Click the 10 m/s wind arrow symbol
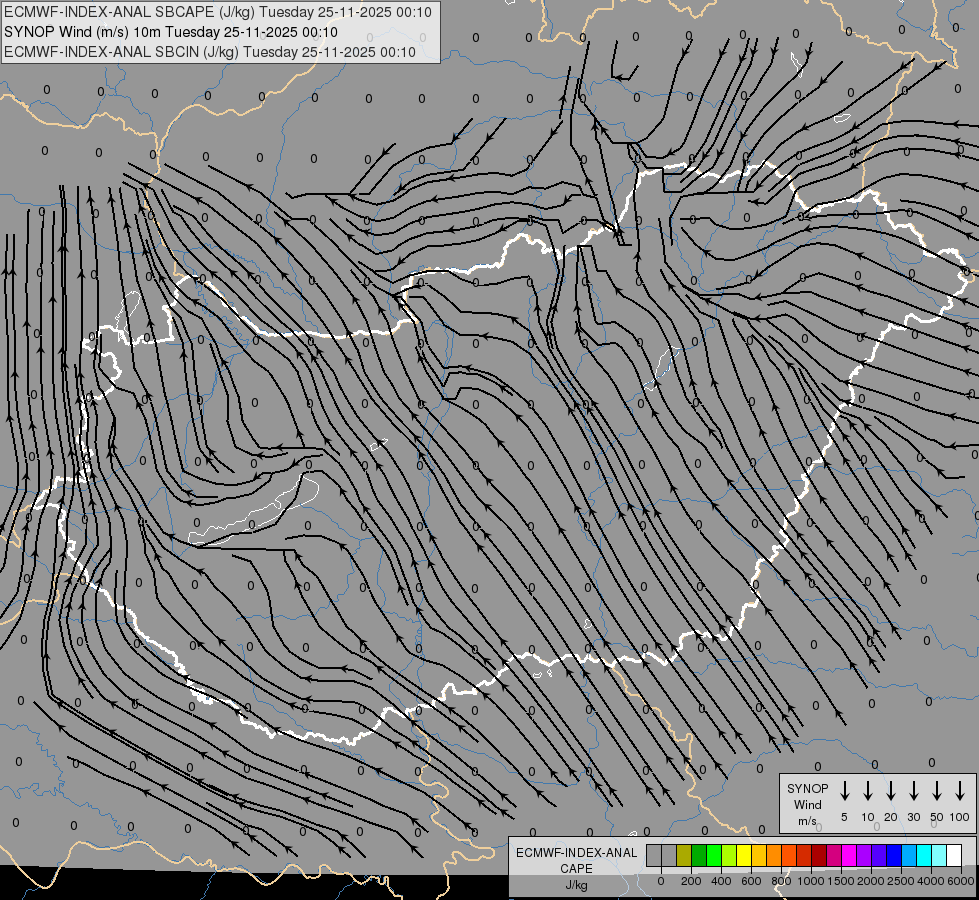 pyautogui.click(x=868, y=791)
